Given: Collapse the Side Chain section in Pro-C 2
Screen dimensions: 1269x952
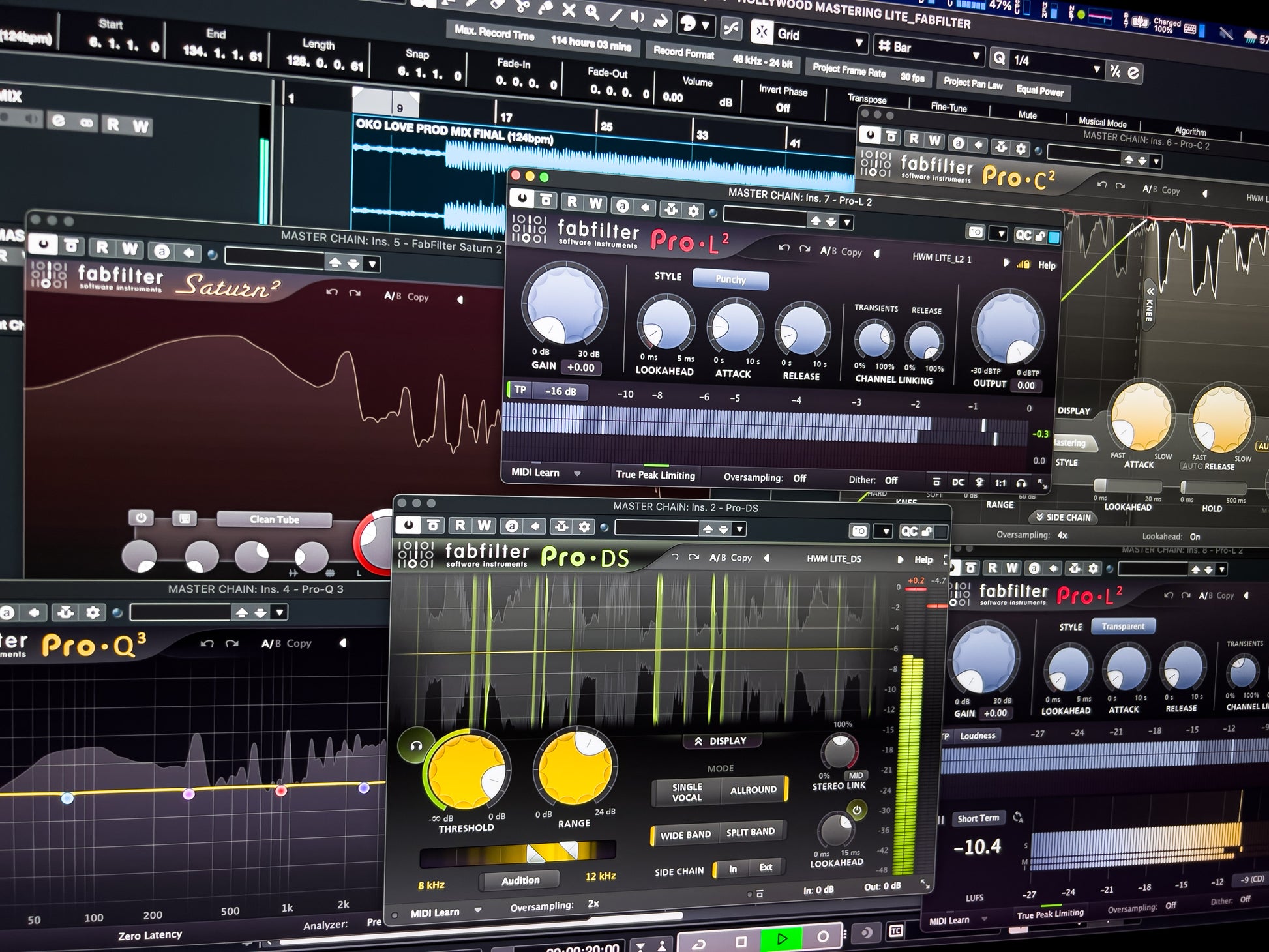Looking at the screenshot, I should (x=1063, y=518).
